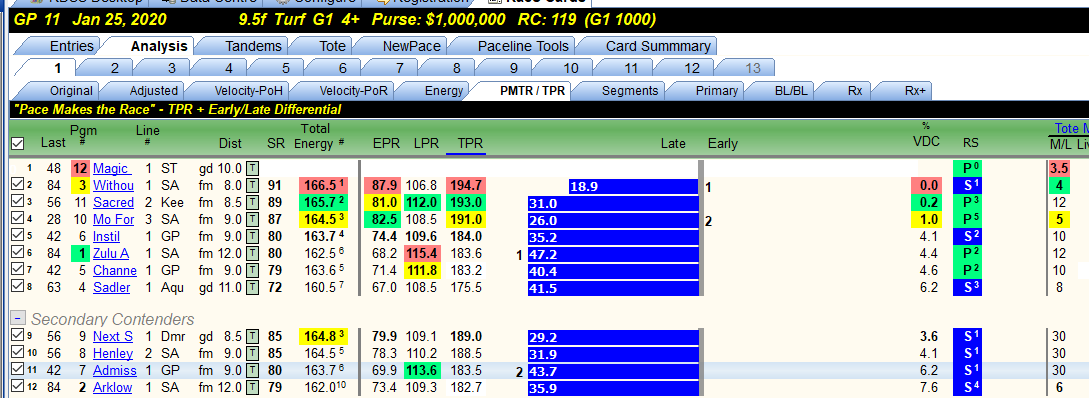Open the Withou horse link
The height and width of the screenshot is (398, 1089).
click(113, 185)
